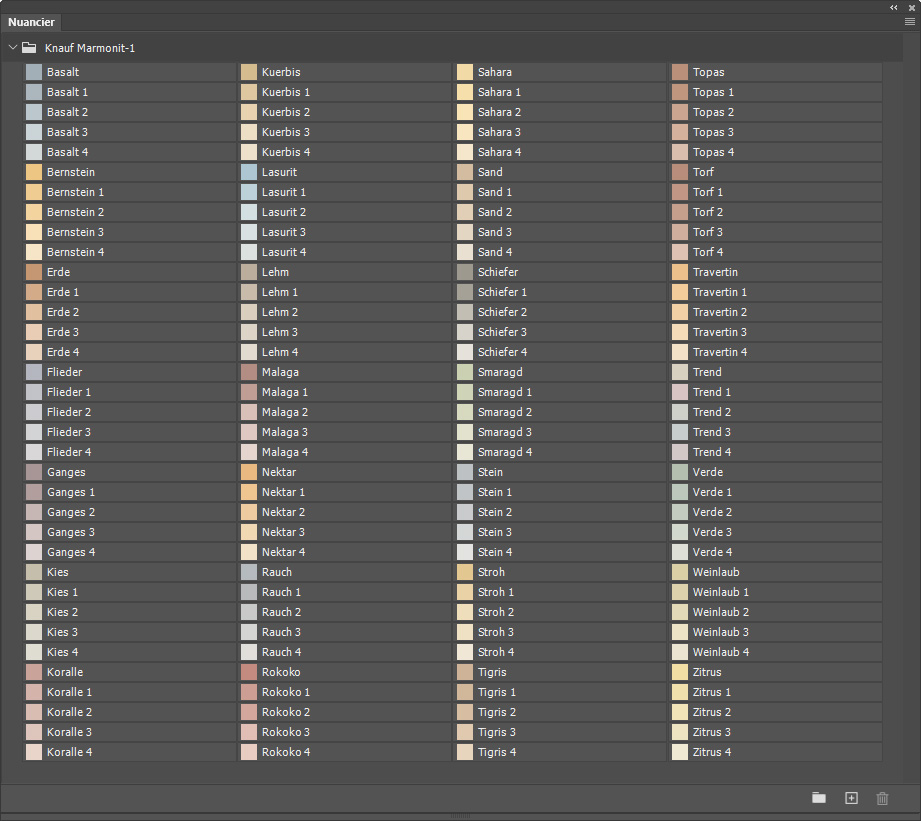Click the 'Kuerbis 4' label
The image size is (921, 821).
[286, 152]
